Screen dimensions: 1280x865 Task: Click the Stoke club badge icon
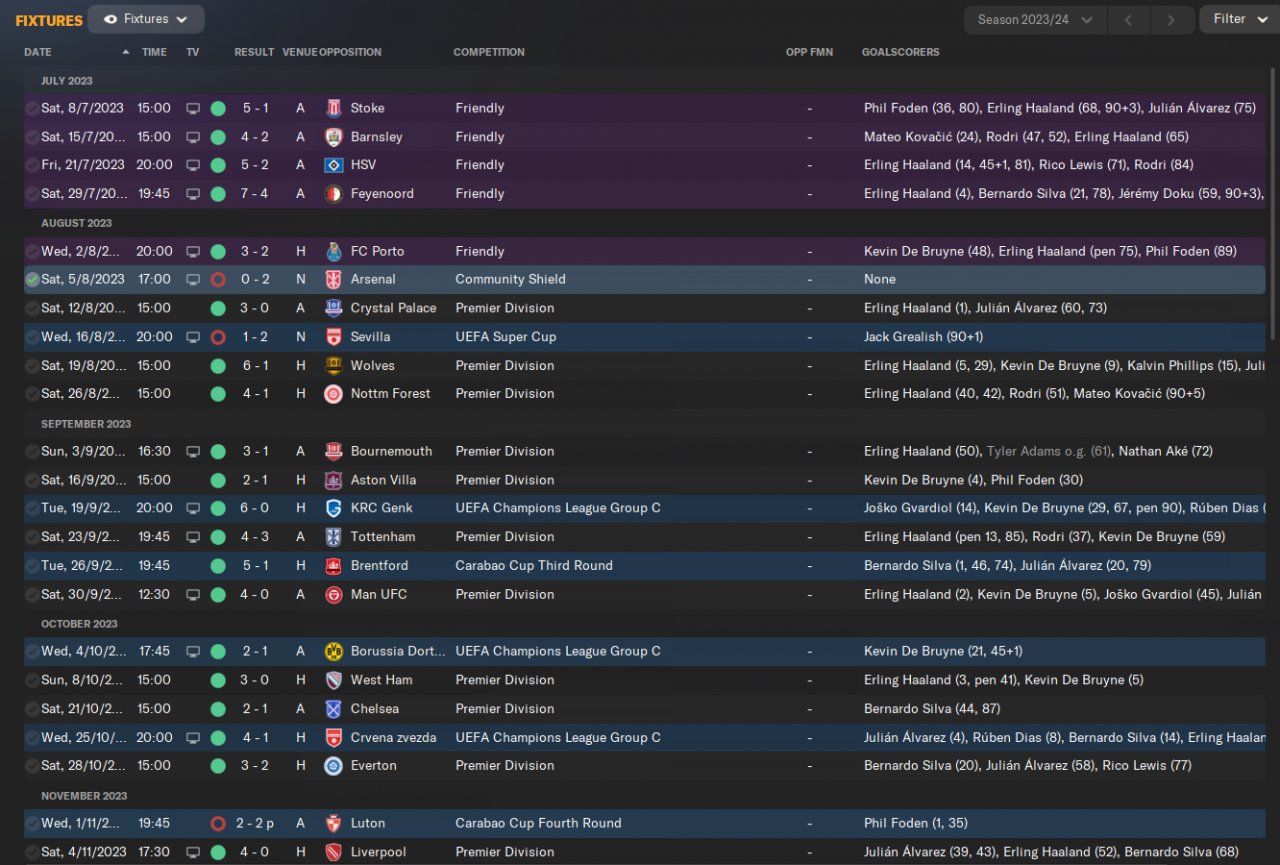[334, 108]
